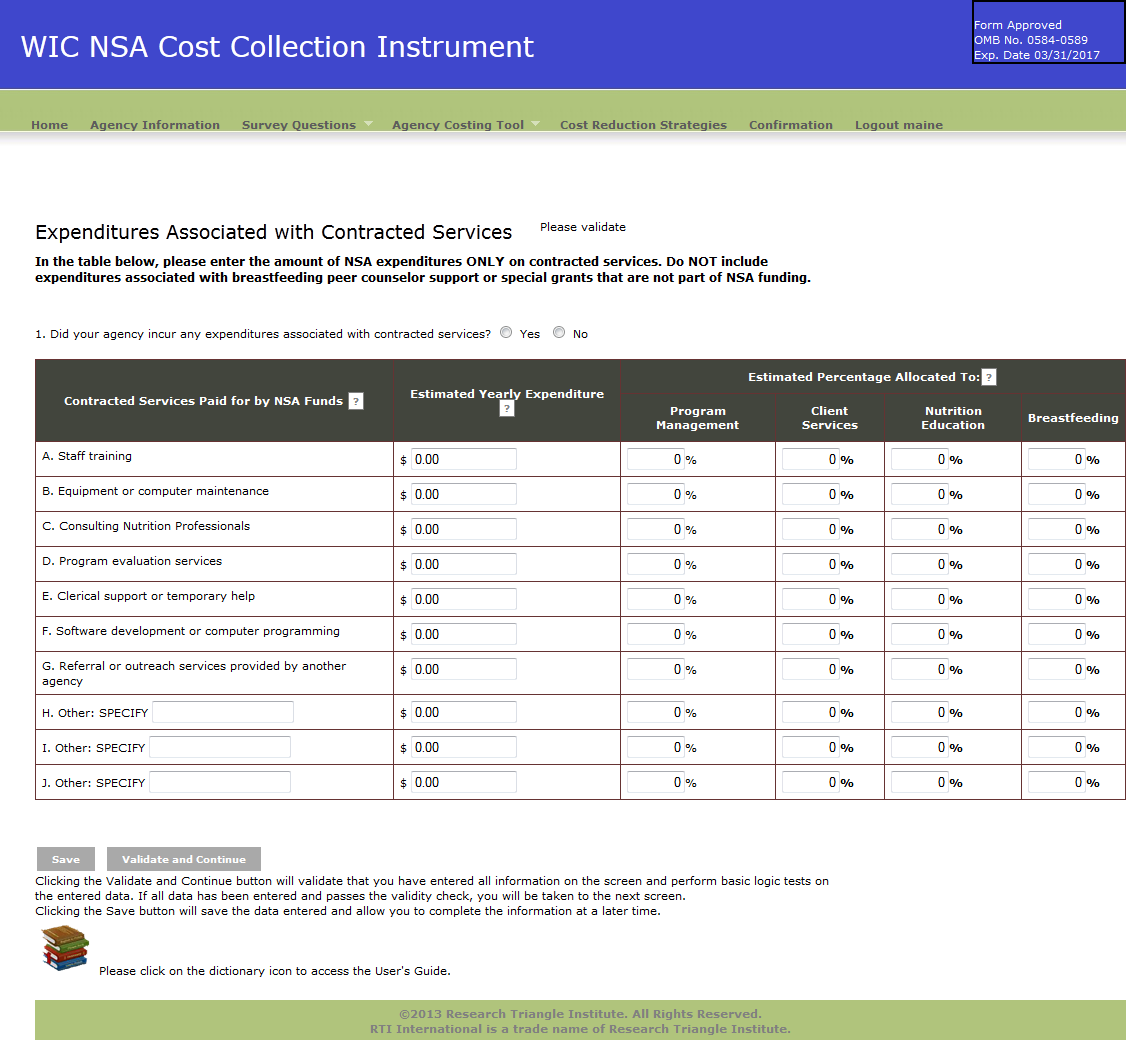Click the 'Nutrition Education' column header
Screen dimensions: 1126x1040
(x=953, y=418)
